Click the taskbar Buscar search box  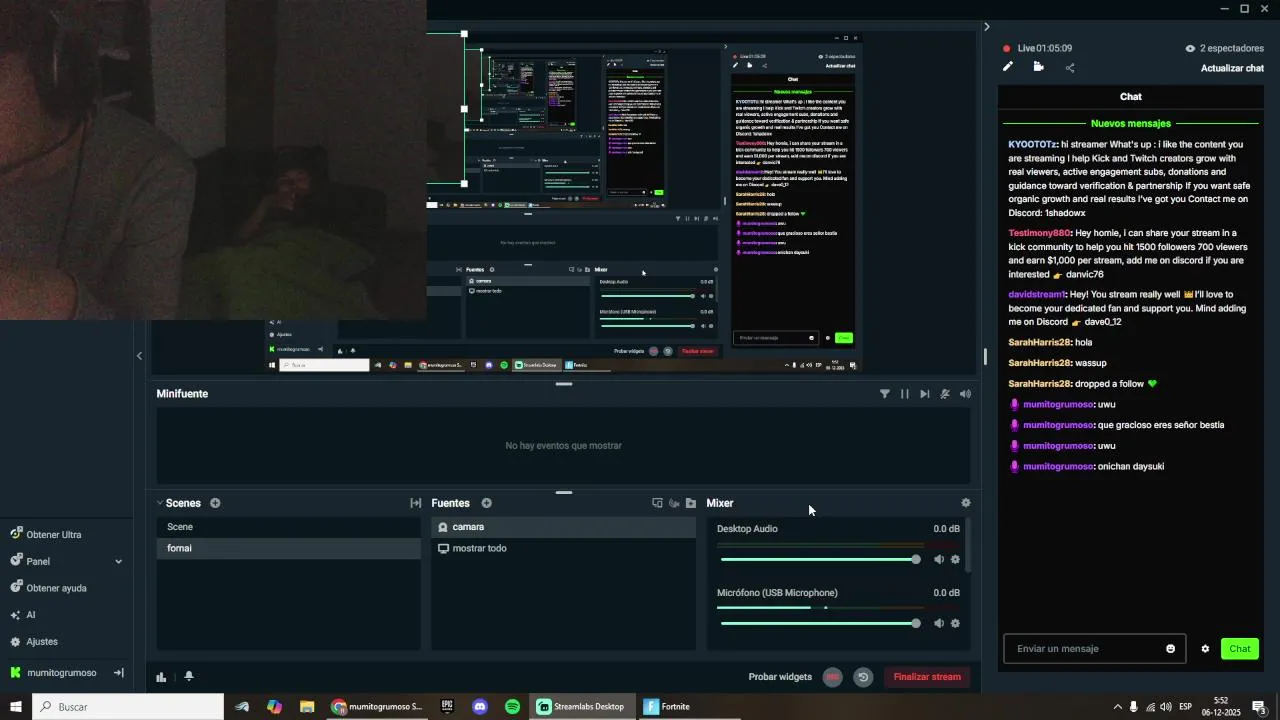[128, 707]
